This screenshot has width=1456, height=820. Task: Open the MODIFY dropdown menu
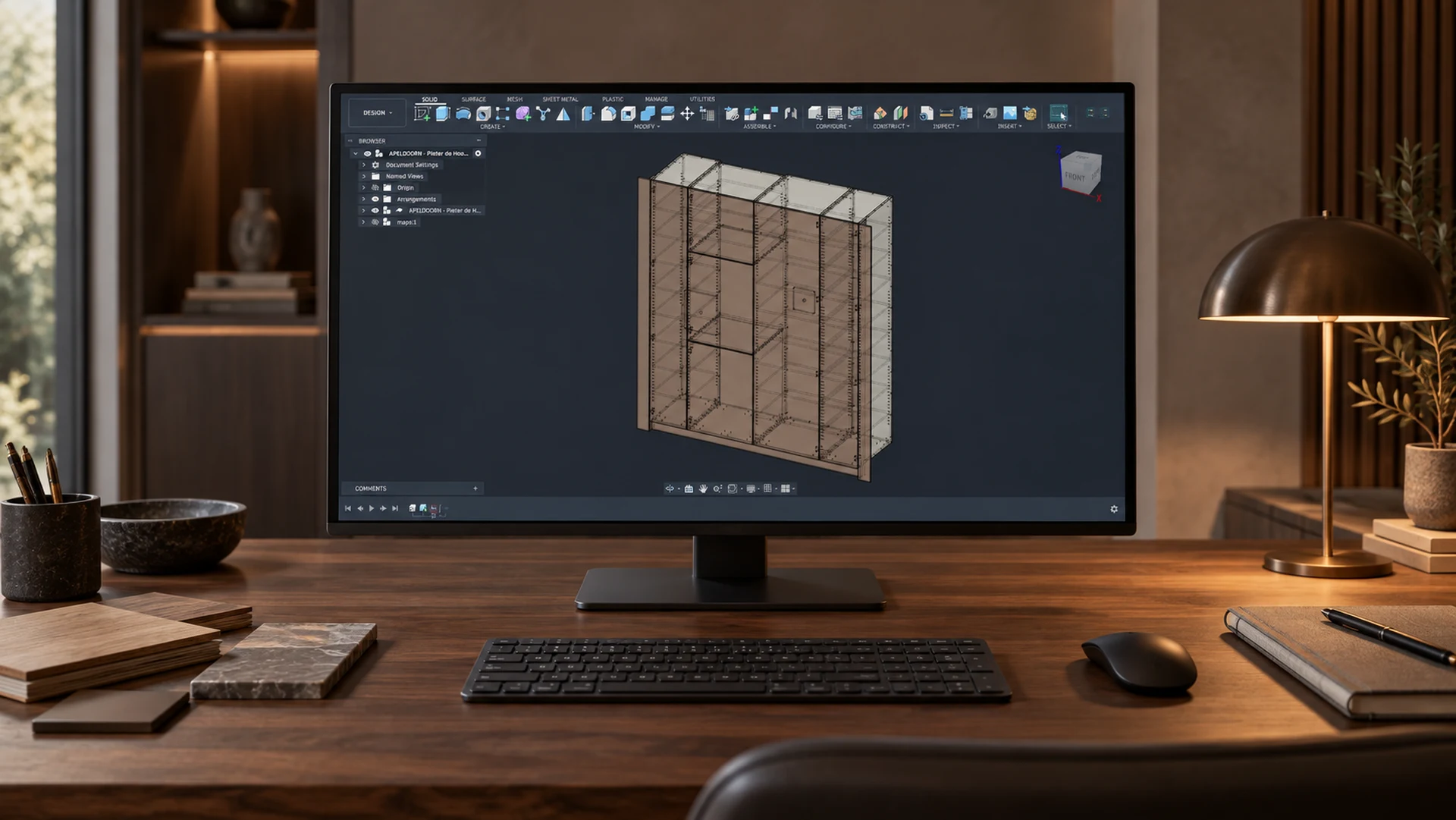pos(647,127)
